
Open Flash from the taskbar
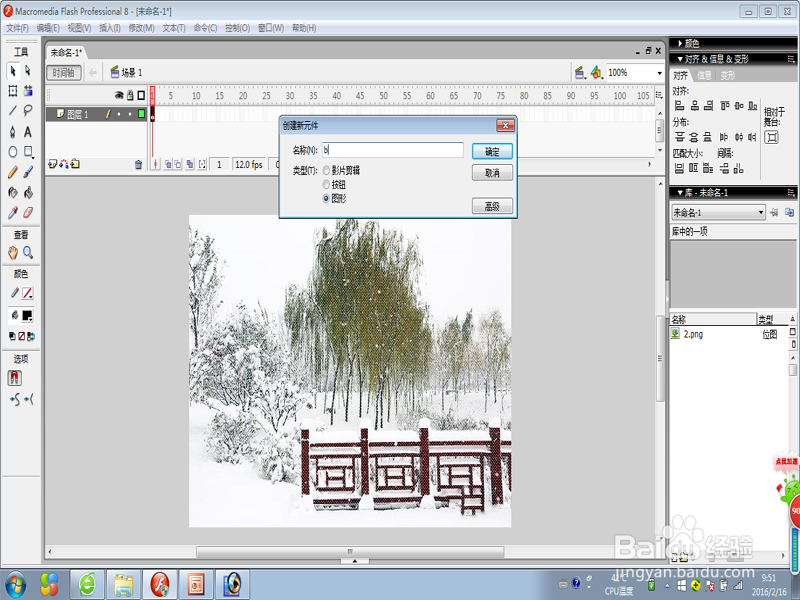[160, 584]
